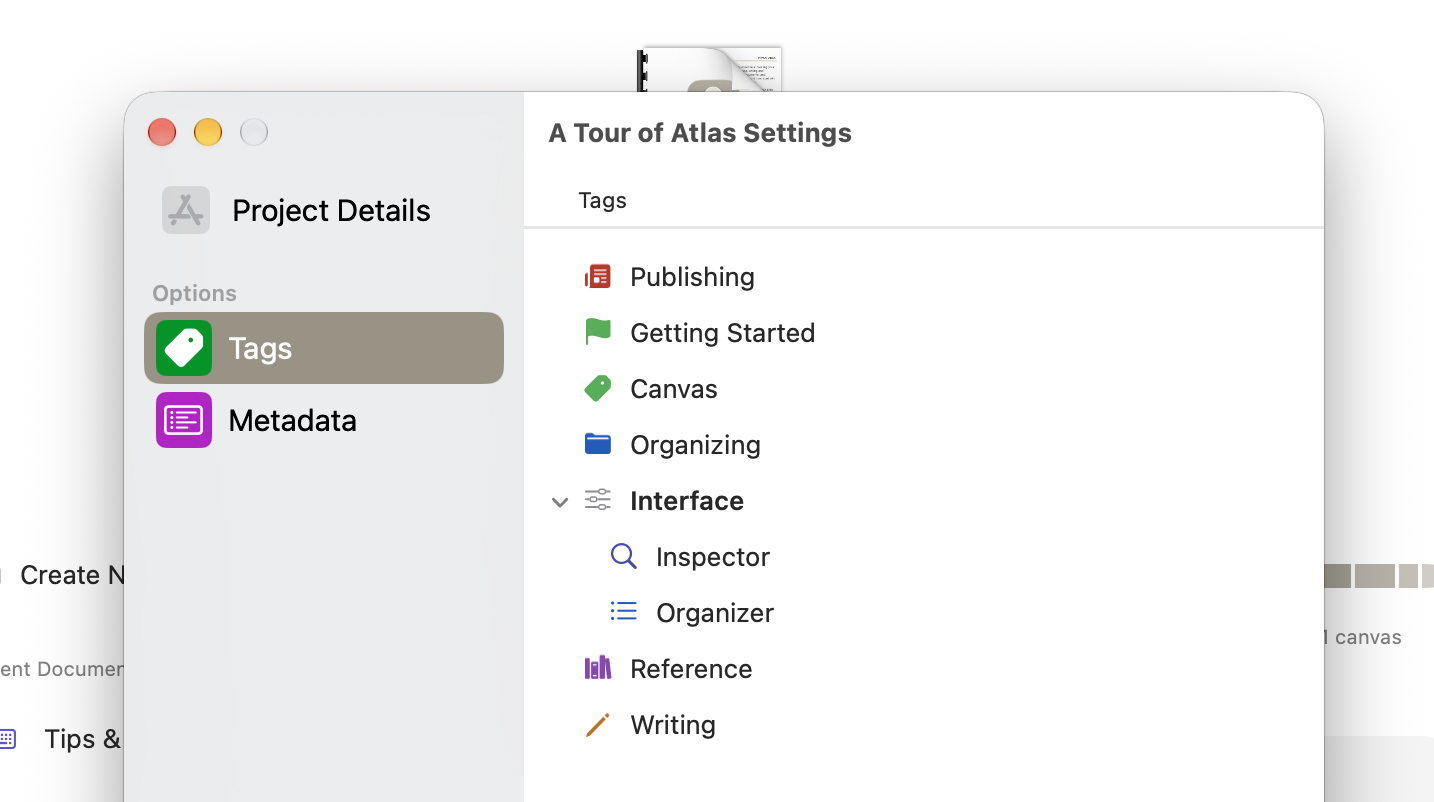Image resolution: width=1434 pixels, height=802 pixels.
Task: Select the Reference tag
Action: click(691, 668)
